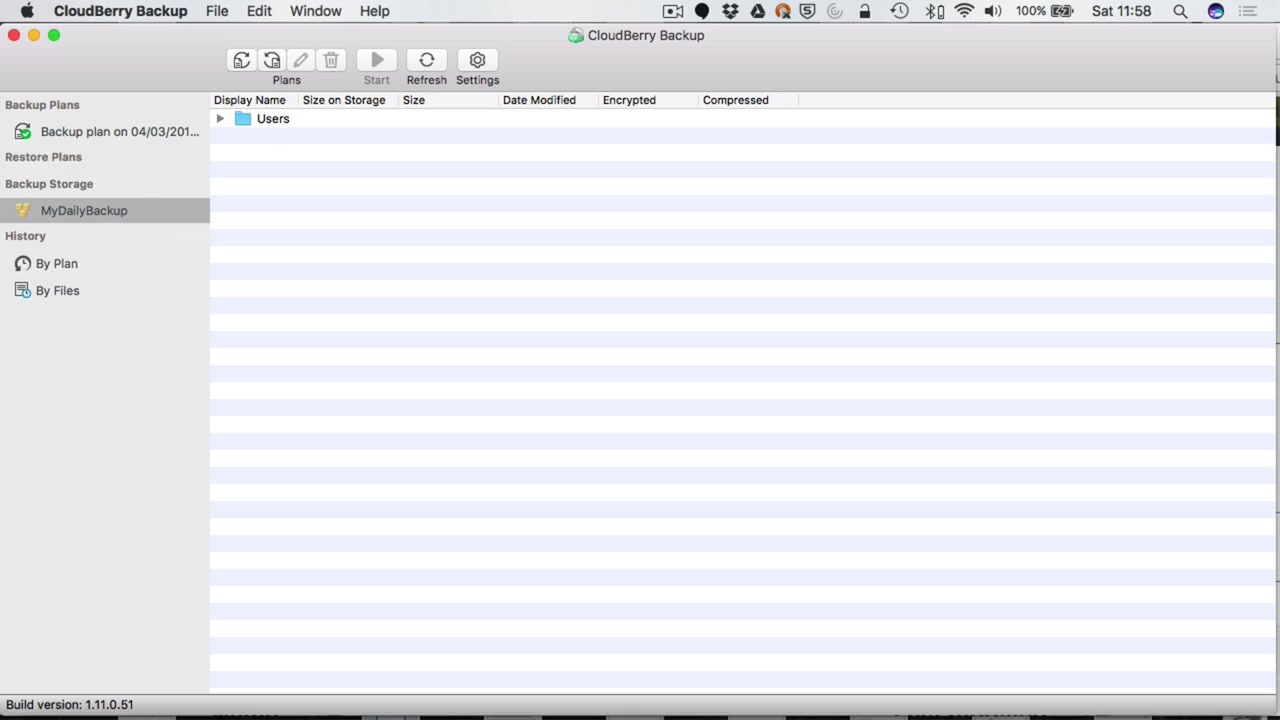Open the Dropbox menu bar icon
The width and height of the screenshot is (1280, 720).
[x=730, y=11]
